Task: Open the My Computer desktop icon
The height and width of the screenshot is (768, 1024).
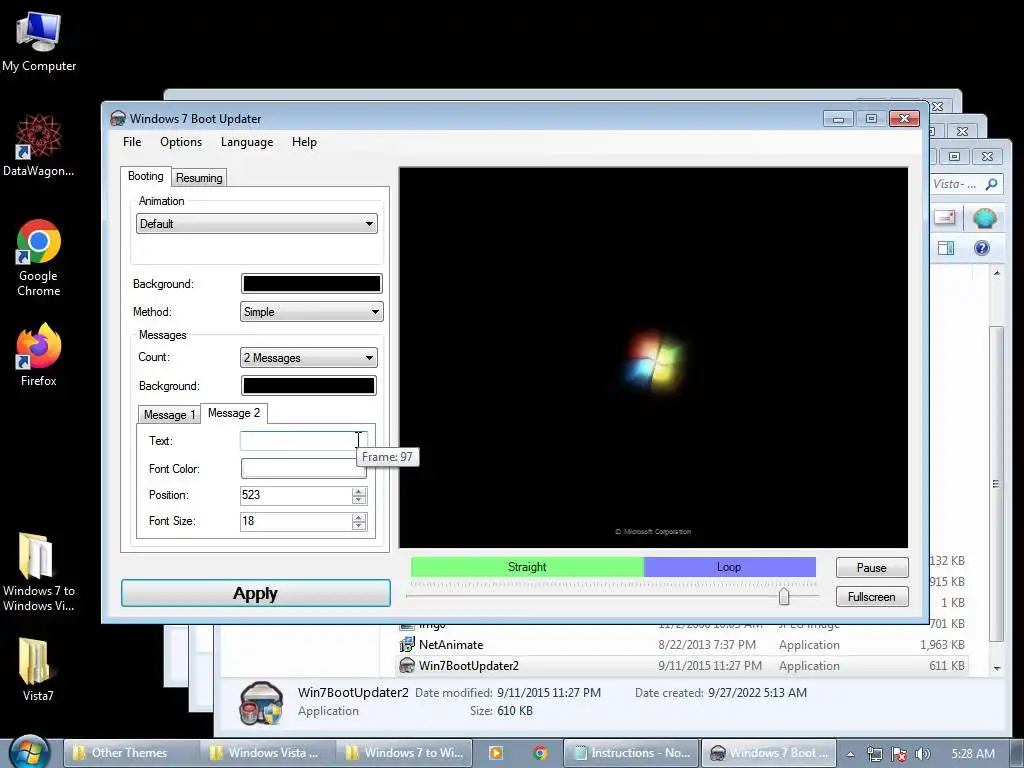Action: tap(39, 42)
